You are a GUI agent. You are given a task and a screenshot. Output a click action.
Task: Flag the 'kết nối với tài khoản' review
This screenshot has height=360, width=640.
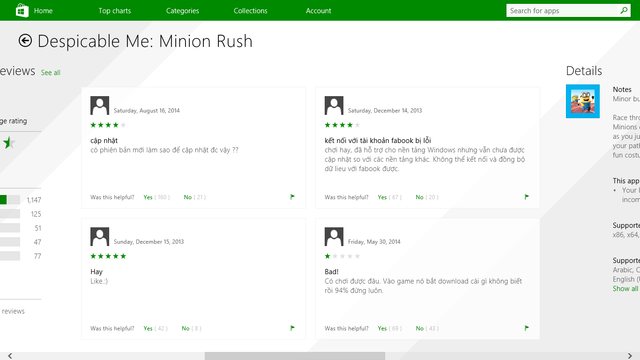click(x=527, y=197)
